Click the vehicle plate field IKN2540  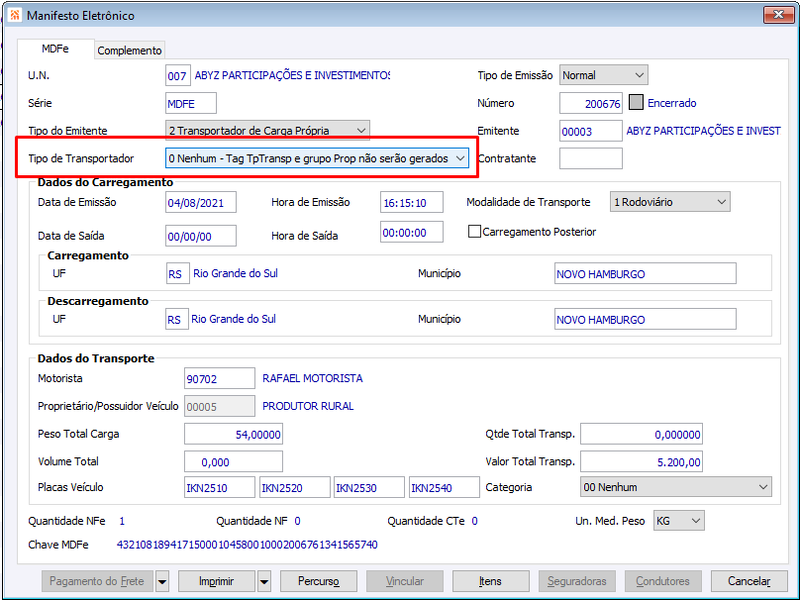(x=444, y=487)
